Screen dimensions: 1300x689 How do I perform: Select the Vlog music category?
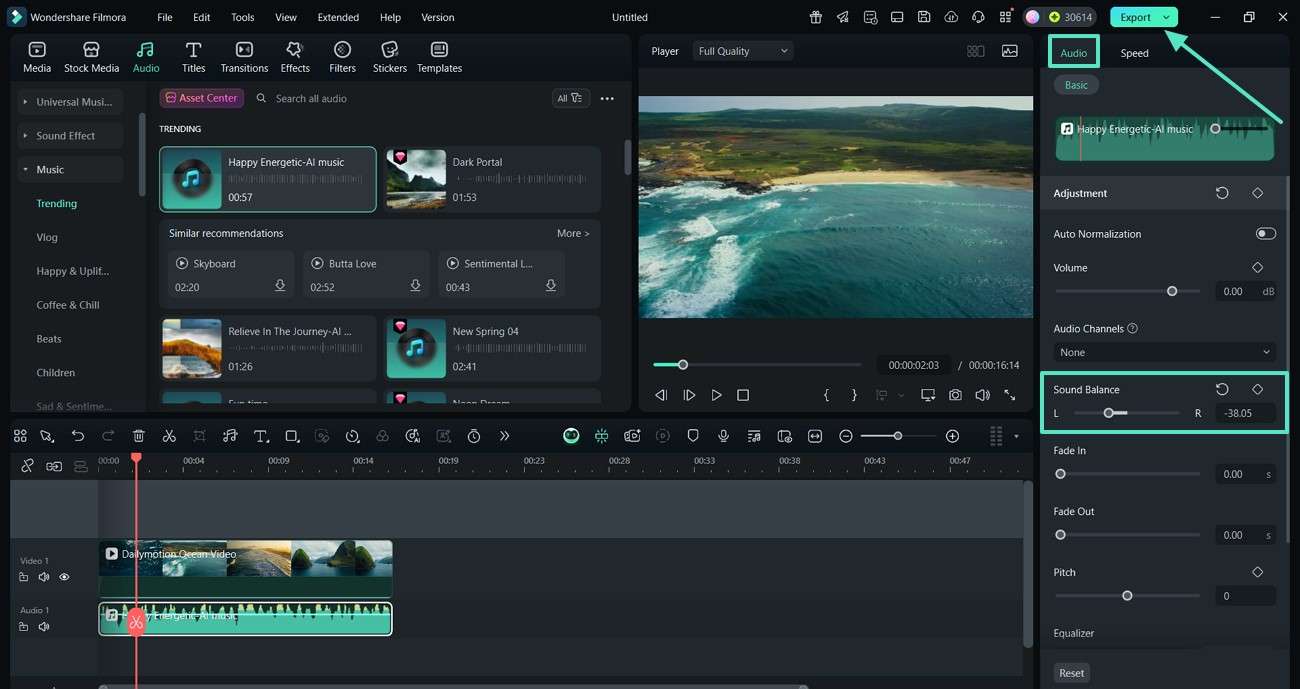pos(47,237)
